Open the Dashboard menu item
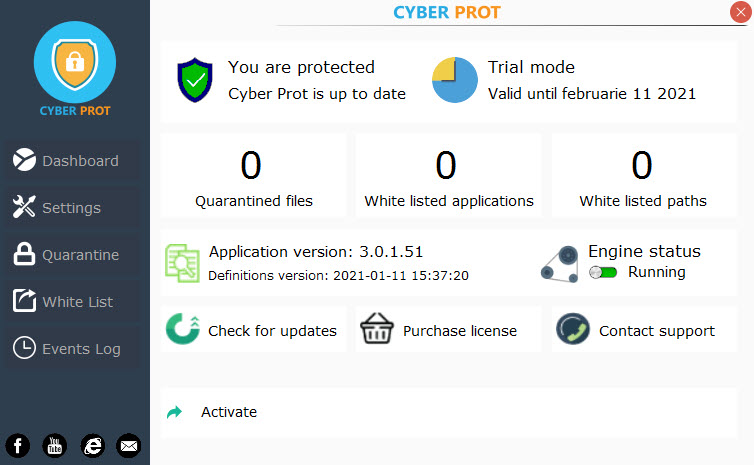This screenshot has width=754, height=465. pyautogui.click(x=72, y=161)
